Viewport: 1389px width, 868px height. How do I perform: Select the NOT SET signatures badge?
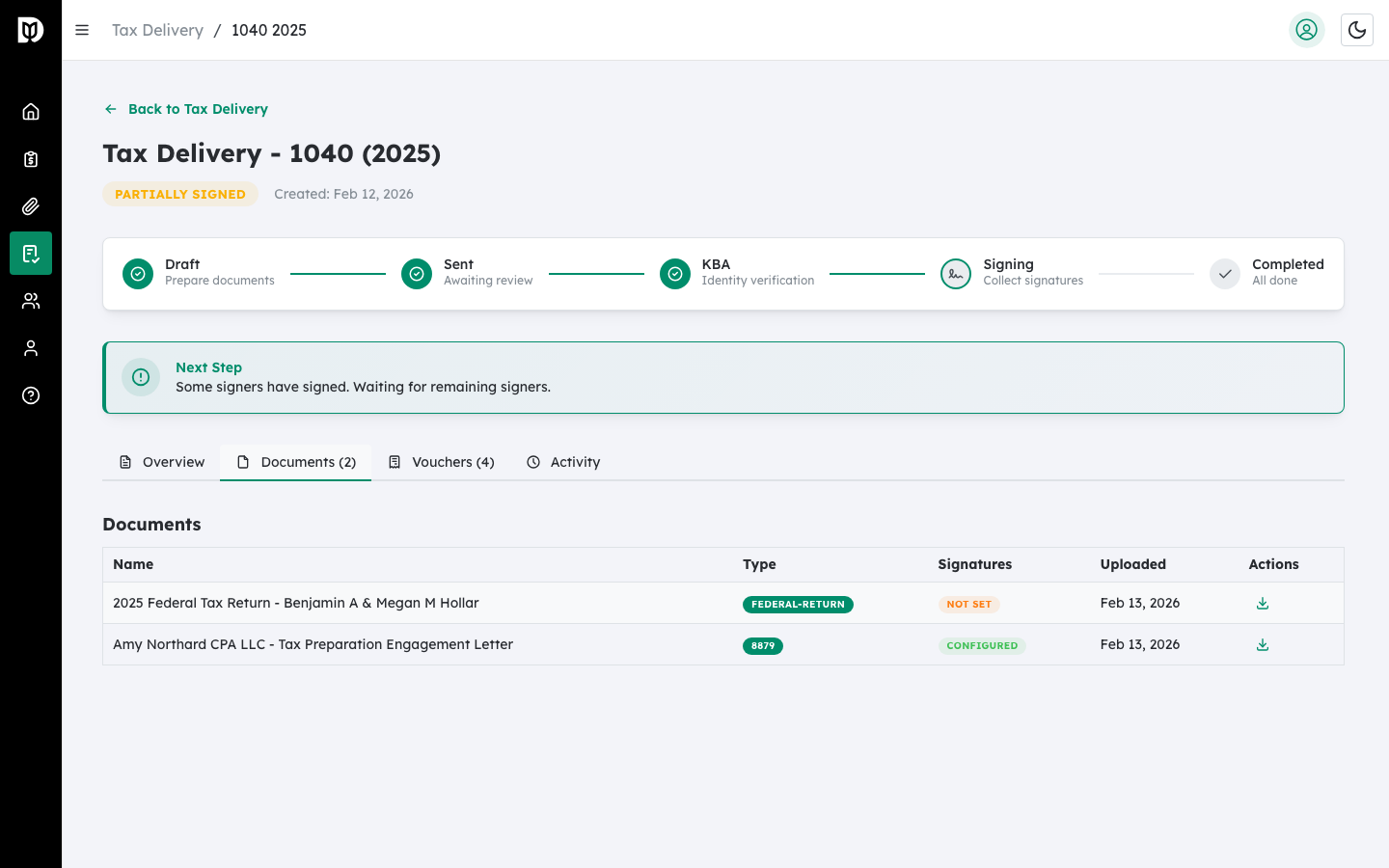click(x=968, y=603)
